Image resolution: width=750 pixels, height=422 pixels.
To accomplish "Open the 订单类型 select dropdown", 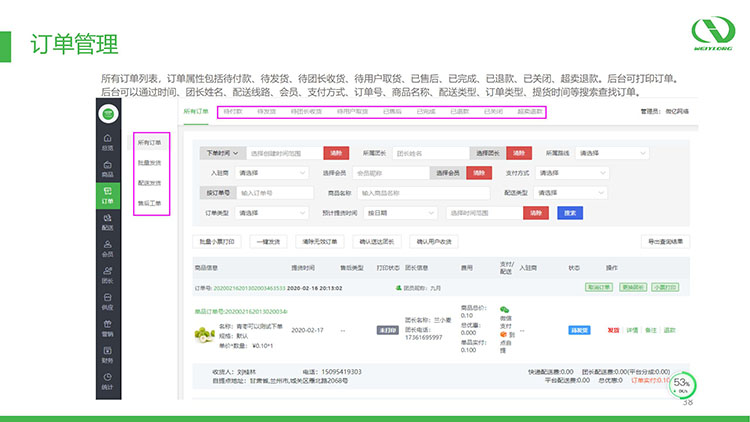I will tap(272, 213).
